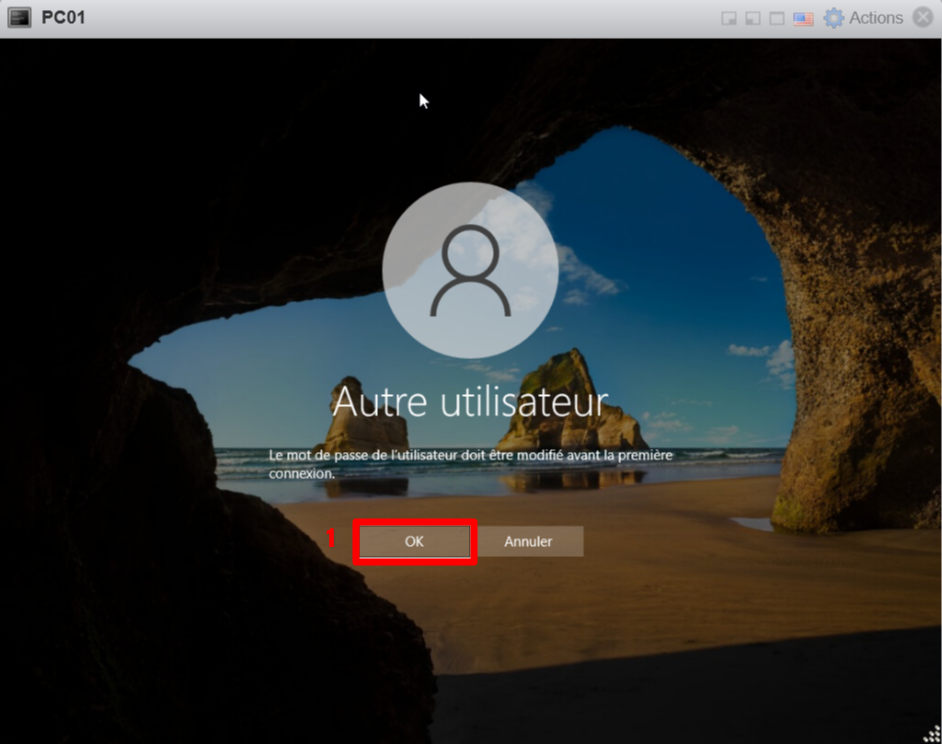Select the US flag keyboard layout icon
942x744 pixels.
tap(803, 18)
